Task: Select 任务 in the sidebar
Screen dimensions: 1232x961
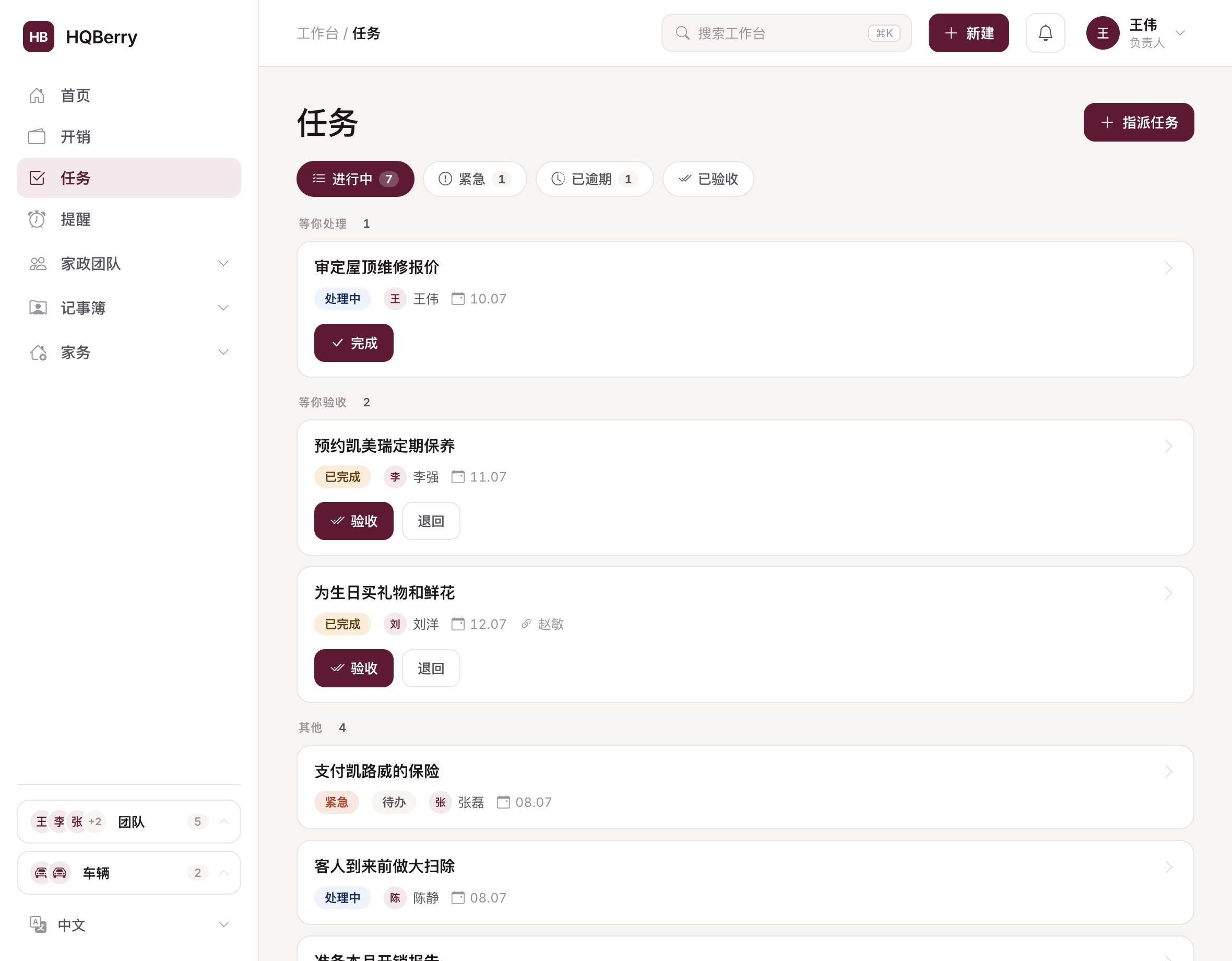Action: (x=128, y=178)
